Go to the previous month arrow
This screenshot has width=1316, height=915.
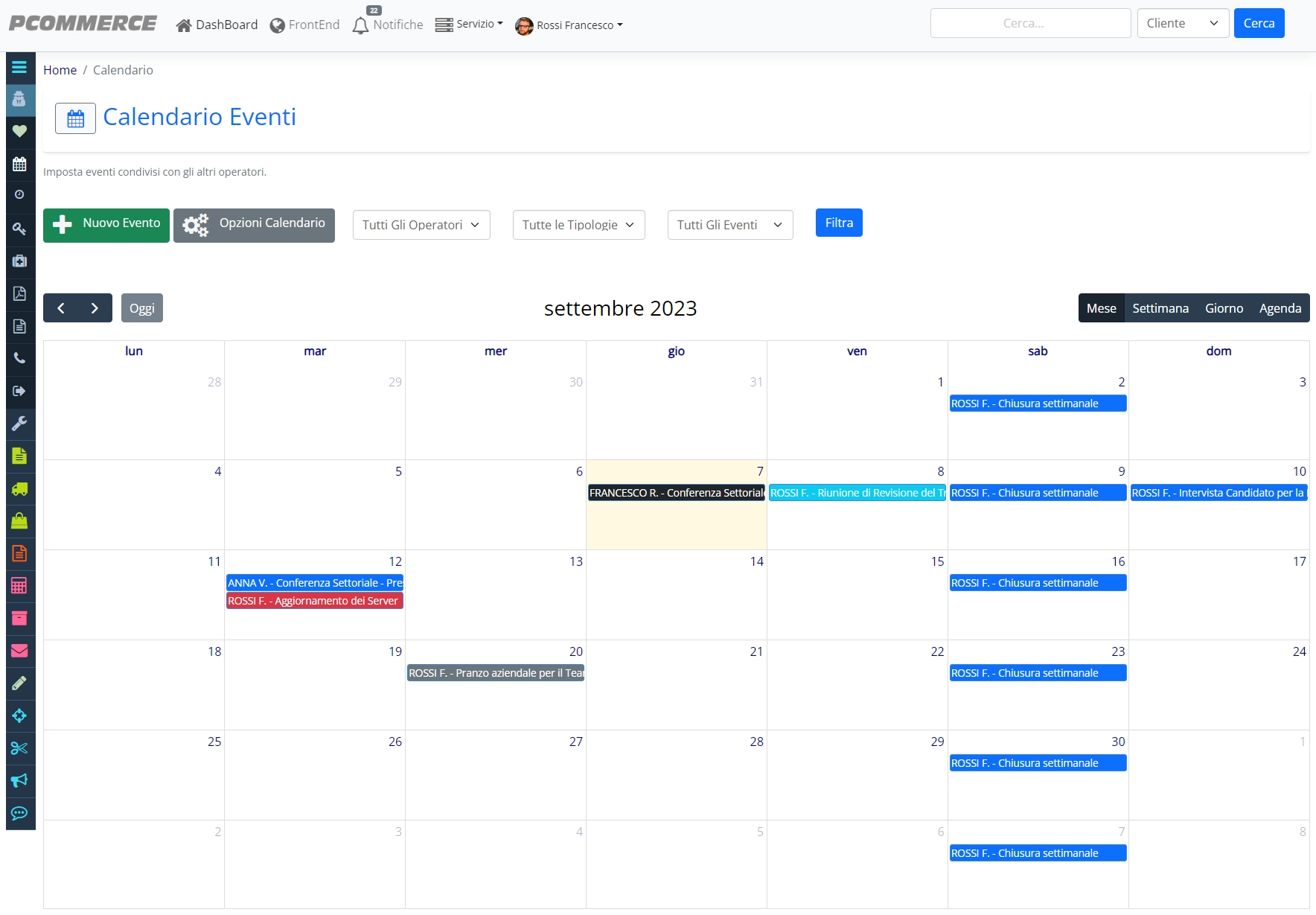pyautogui.click(x=61, y=308)
